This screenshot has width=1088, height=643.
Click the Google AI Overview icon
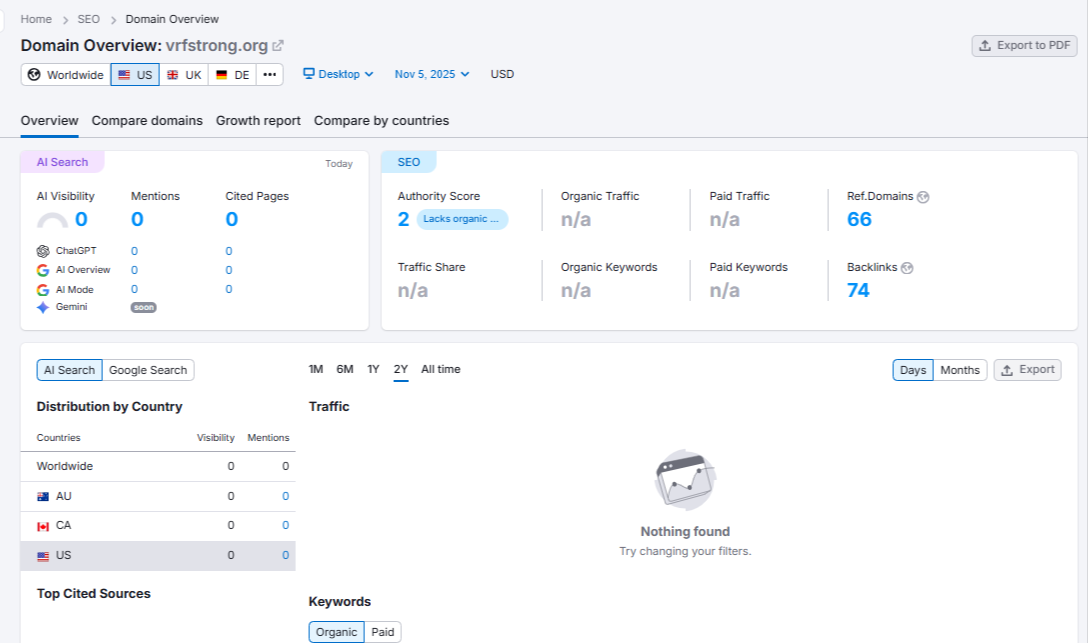[x=43, y=270]
